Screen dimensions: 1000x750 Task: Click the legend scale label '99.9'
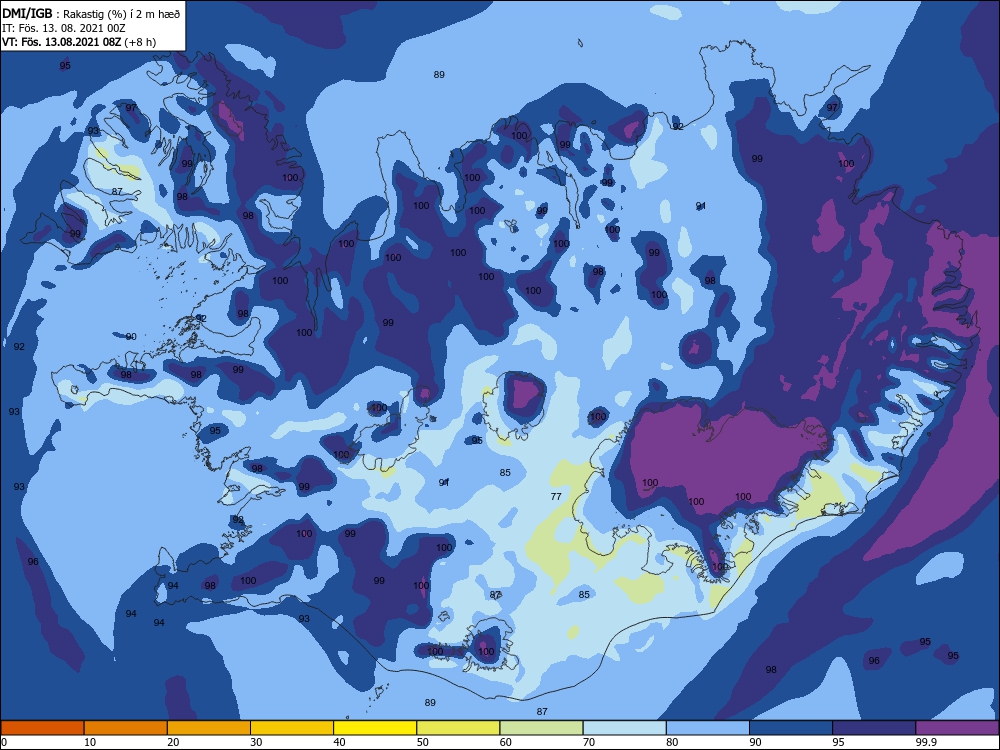[926, 742]
